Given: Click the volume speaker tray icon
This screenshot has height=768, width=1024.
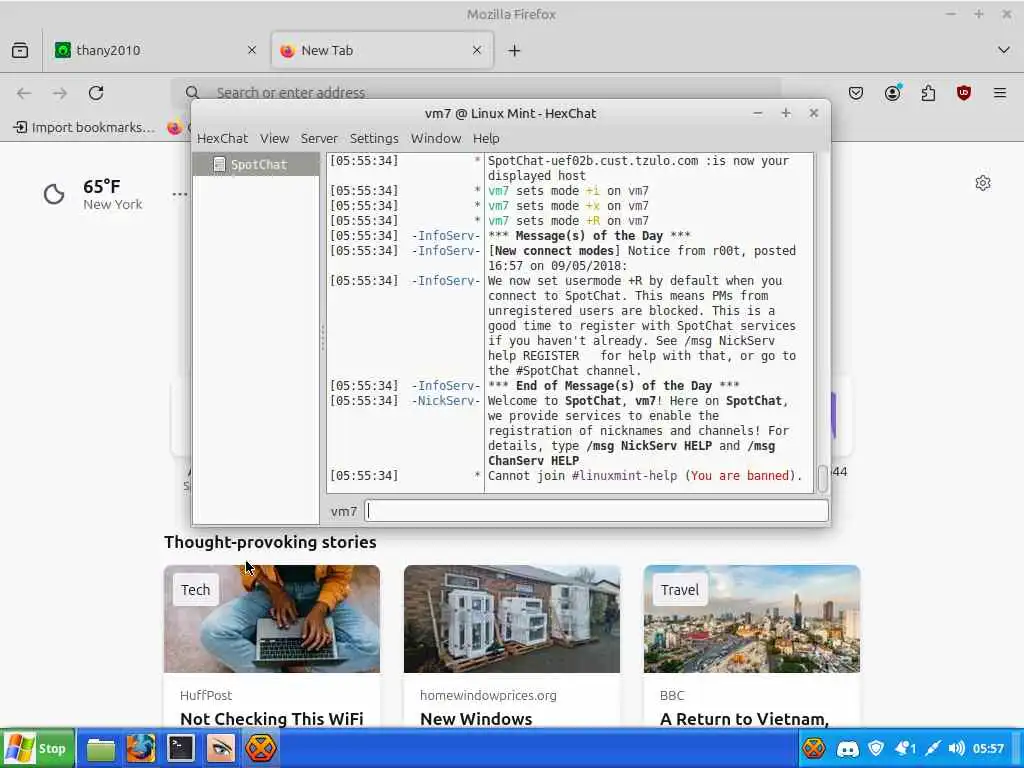Looking at the screenshot, I should (x=957, y=748).
